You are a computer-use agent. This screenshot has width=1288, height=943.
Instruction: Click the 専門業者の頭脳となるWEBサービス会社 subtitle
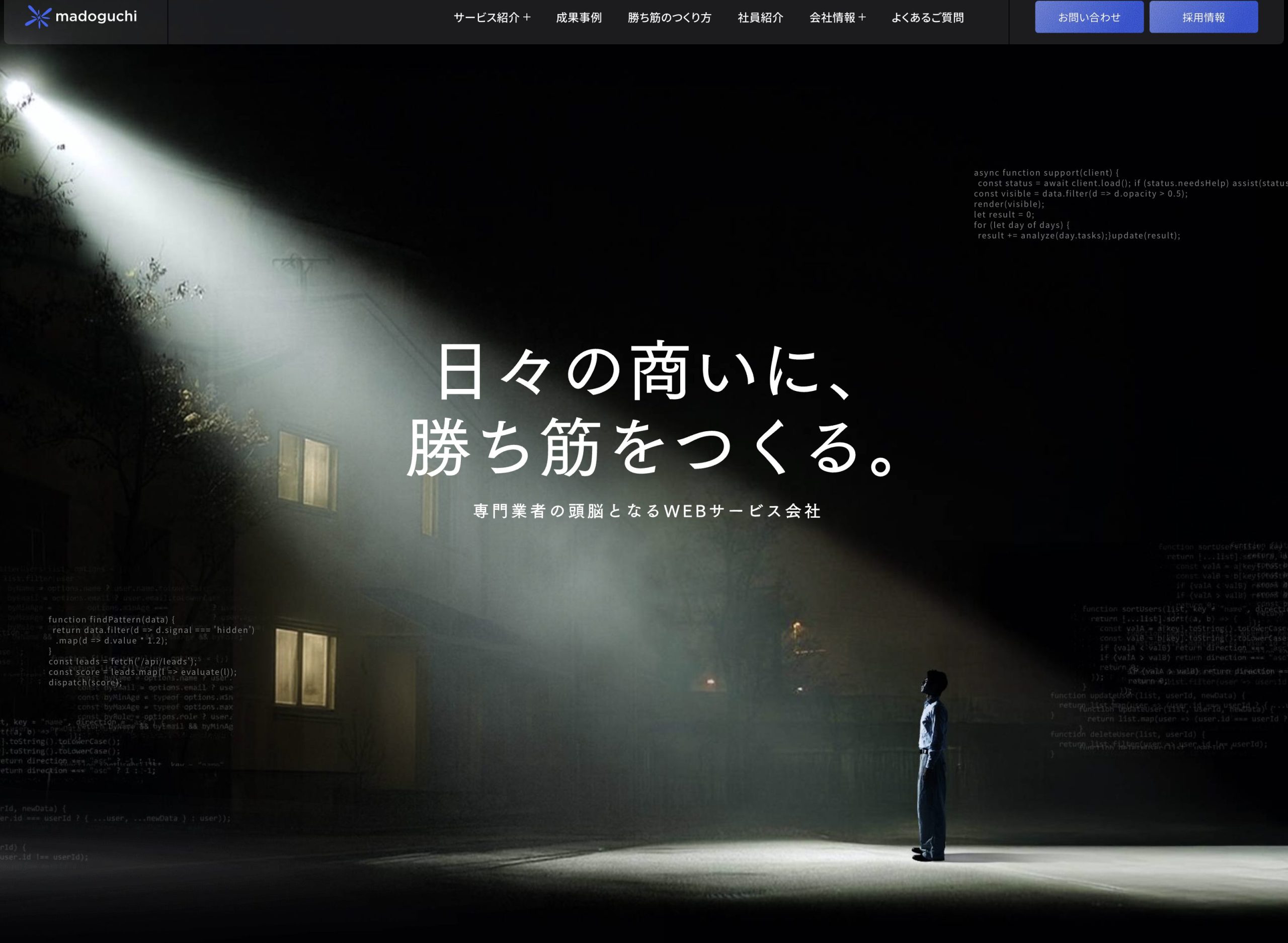pos(647,511)
